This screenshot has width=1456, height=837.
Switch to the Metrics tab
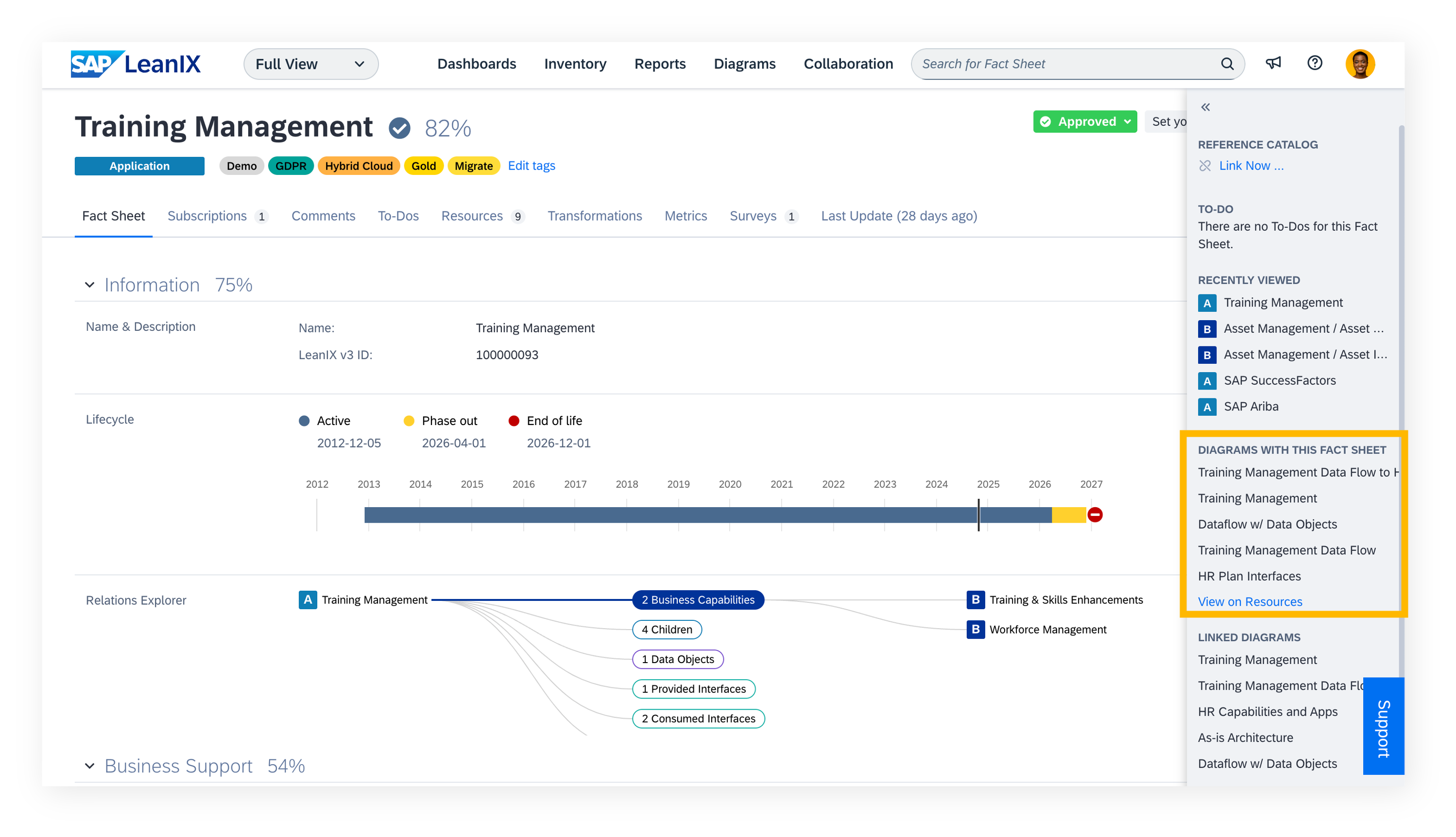coord(686,216)
